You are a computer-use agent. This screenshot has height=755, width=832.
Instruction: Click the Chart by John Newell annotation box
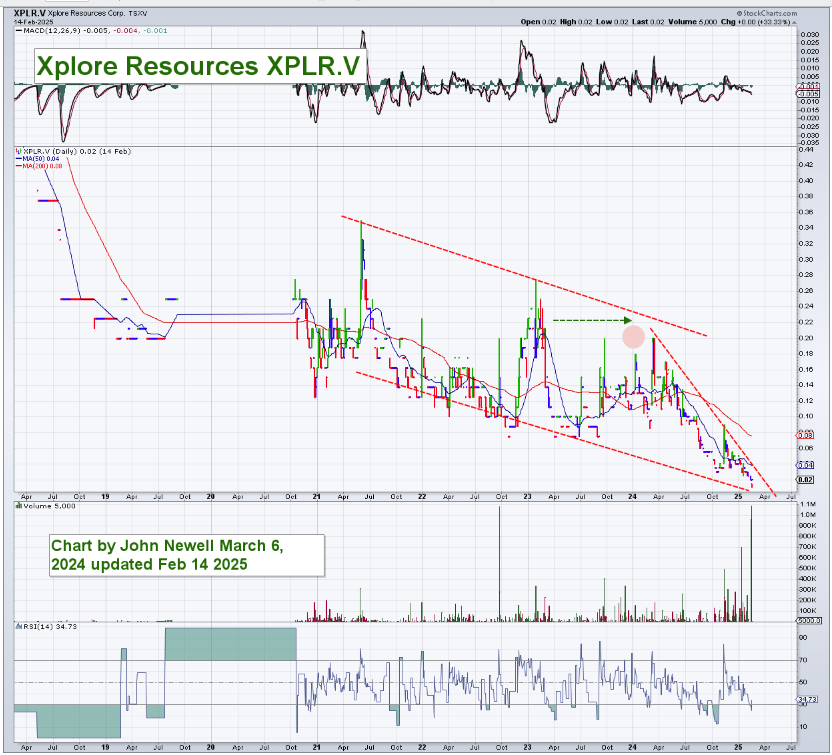click(x=187, y=555)
